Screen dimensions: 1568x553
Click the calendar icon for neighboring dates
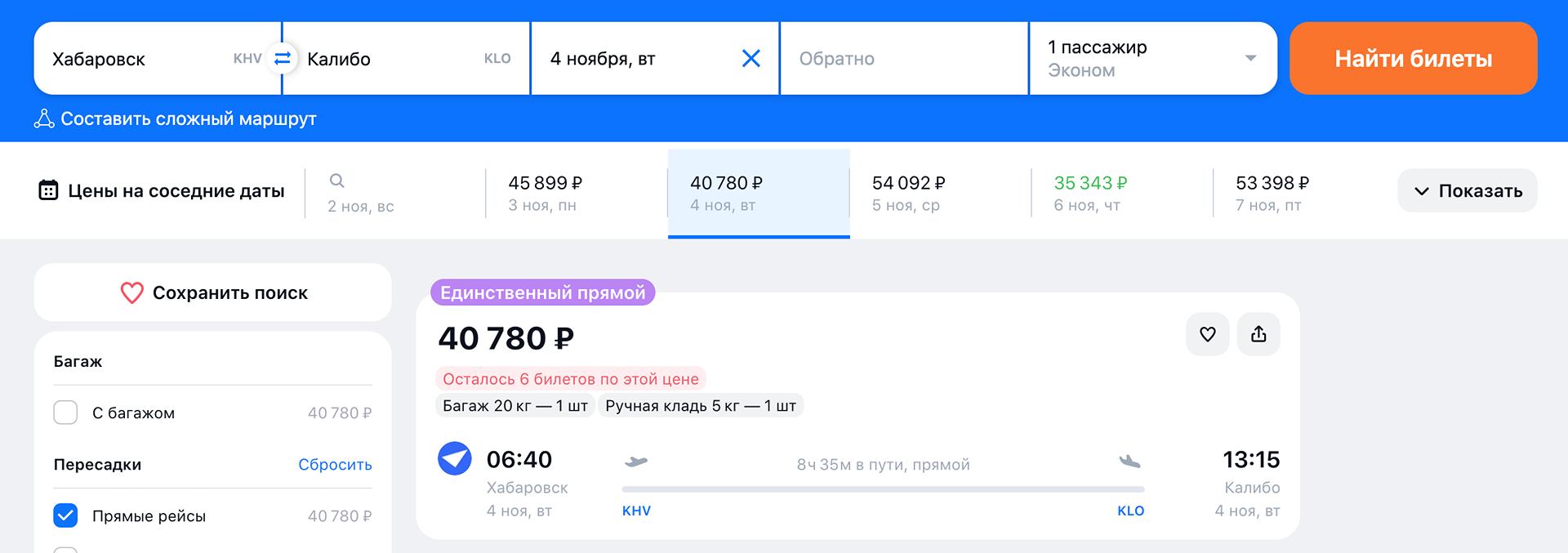point(48,191)
